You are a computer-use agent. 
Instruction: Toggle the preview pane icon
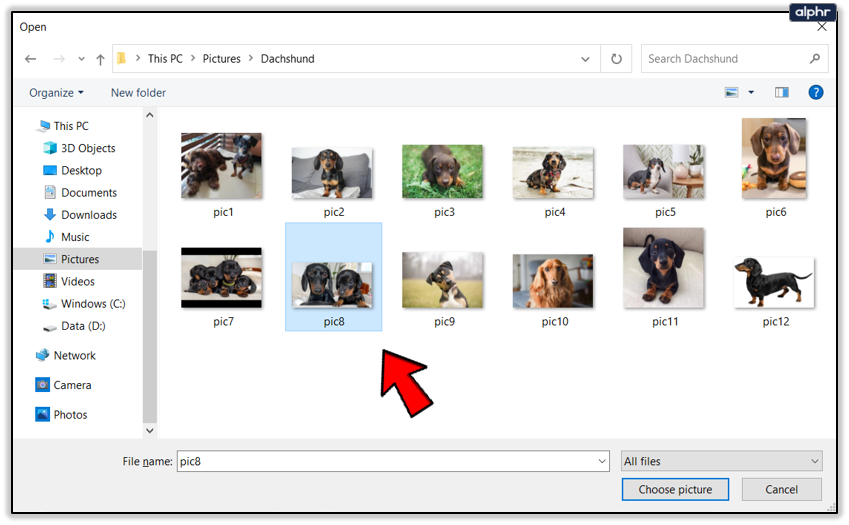point(781,93)
